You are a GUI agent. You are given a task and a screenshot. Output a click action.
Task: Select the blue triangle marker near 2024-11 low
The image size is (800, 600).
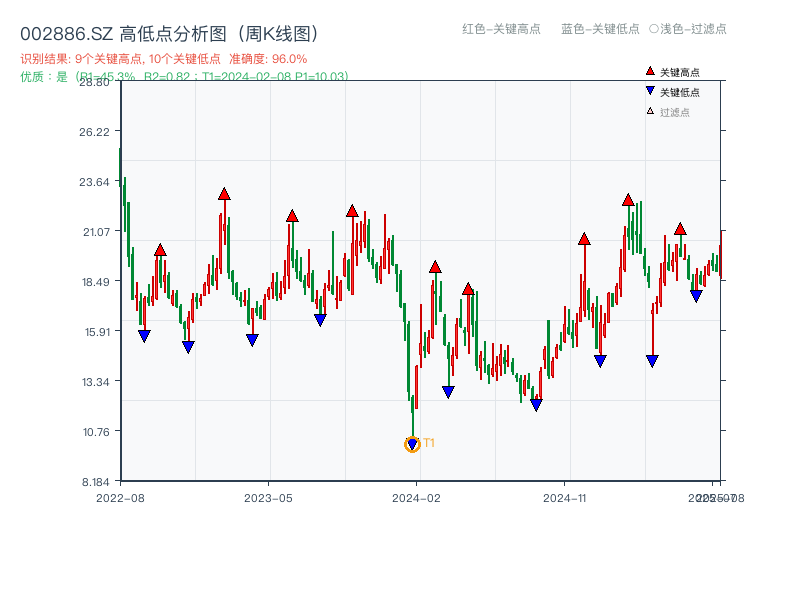[x=537, y=405]
